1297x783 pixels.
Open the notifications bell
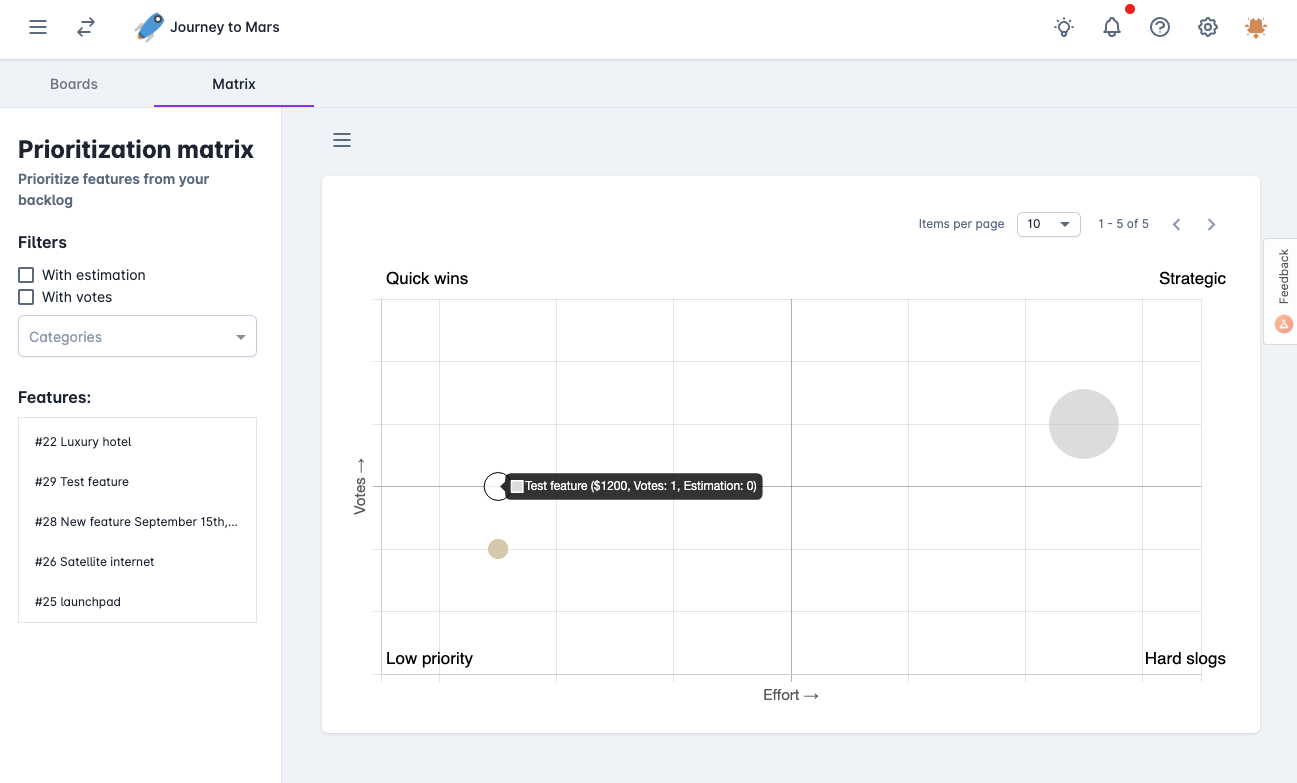1112,27
